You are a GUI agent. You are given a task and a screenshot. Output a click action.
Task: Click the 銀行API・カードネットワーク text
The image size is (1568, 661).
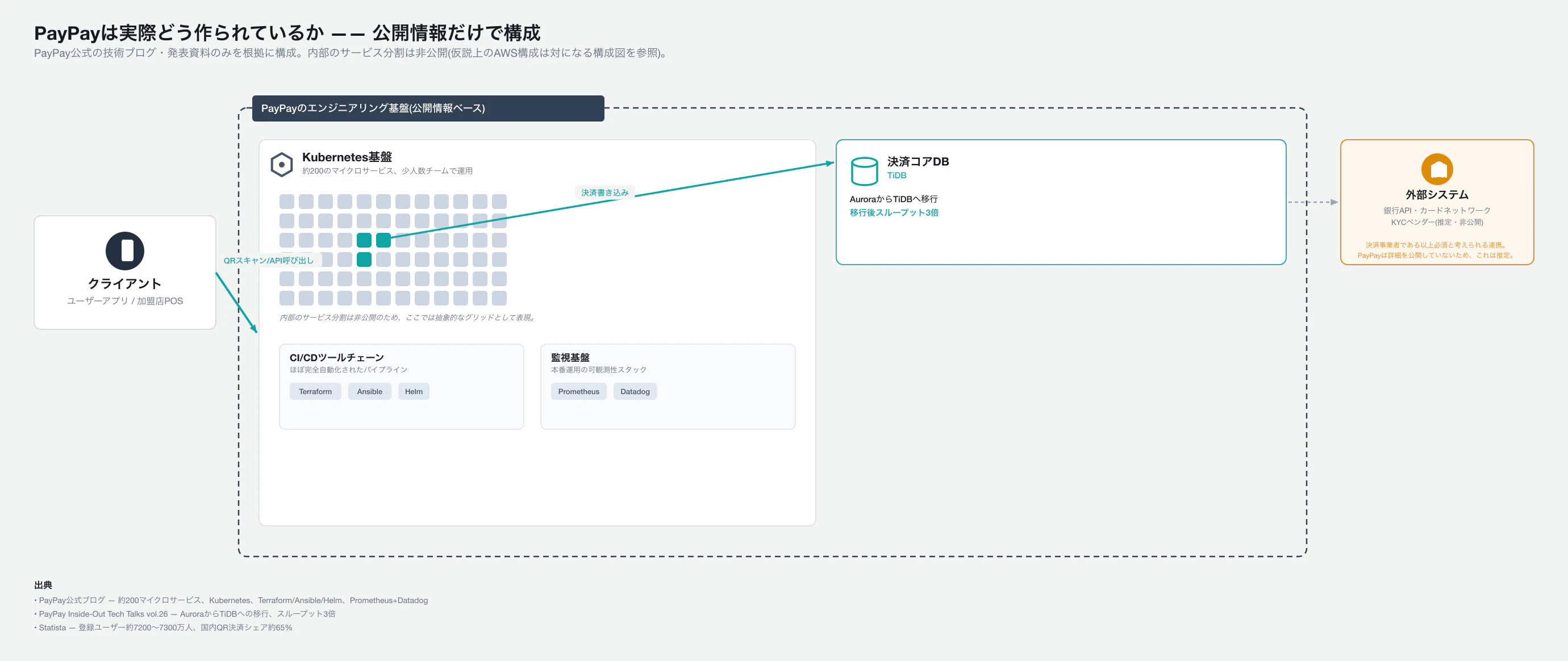(1437, 211)
